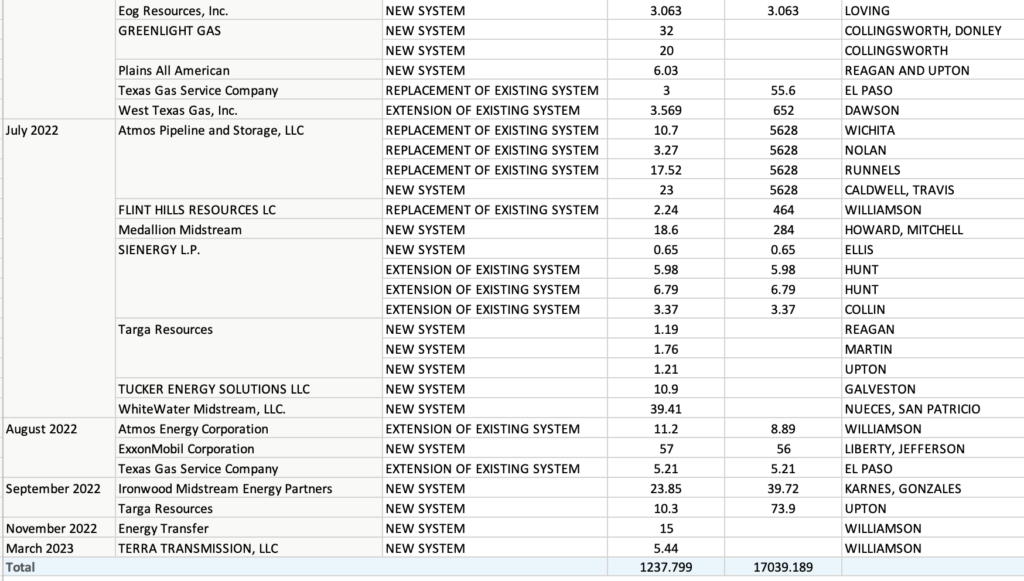This screenshot has width=1024, height=581.
Task: Click the miles value 6.03 in Plains row
Action: [x=665, y=71]
